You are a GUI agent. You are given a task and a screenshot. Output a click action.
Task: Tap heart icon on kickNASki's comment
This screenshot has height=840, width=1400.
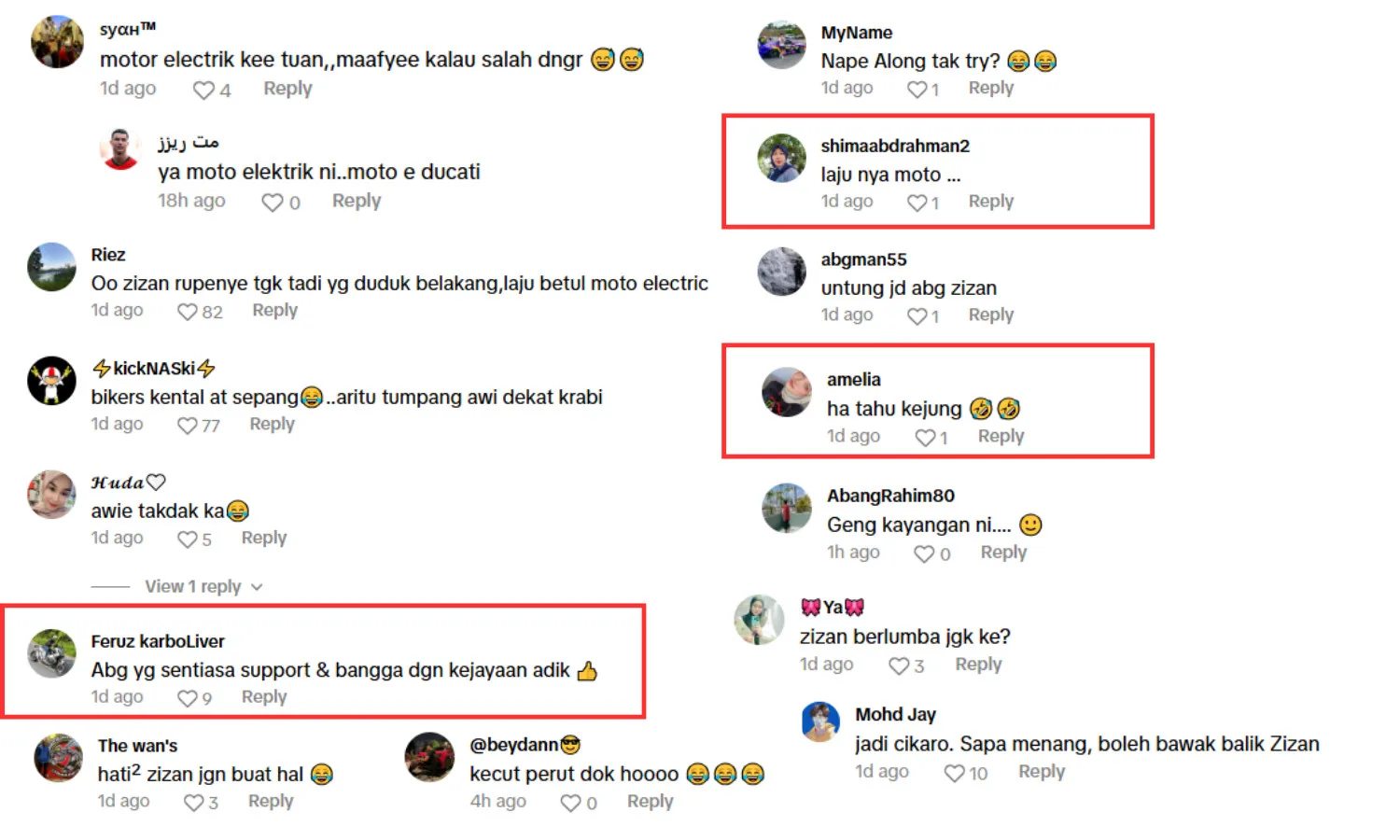[188, 426]
